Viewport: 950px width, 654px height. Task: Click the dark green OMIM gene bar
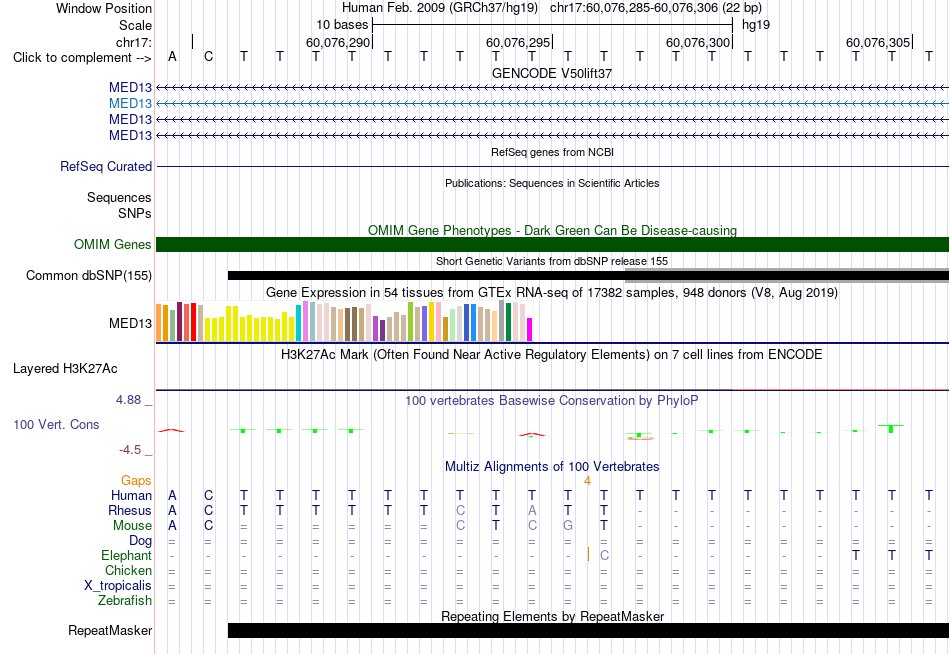(552, 244)
